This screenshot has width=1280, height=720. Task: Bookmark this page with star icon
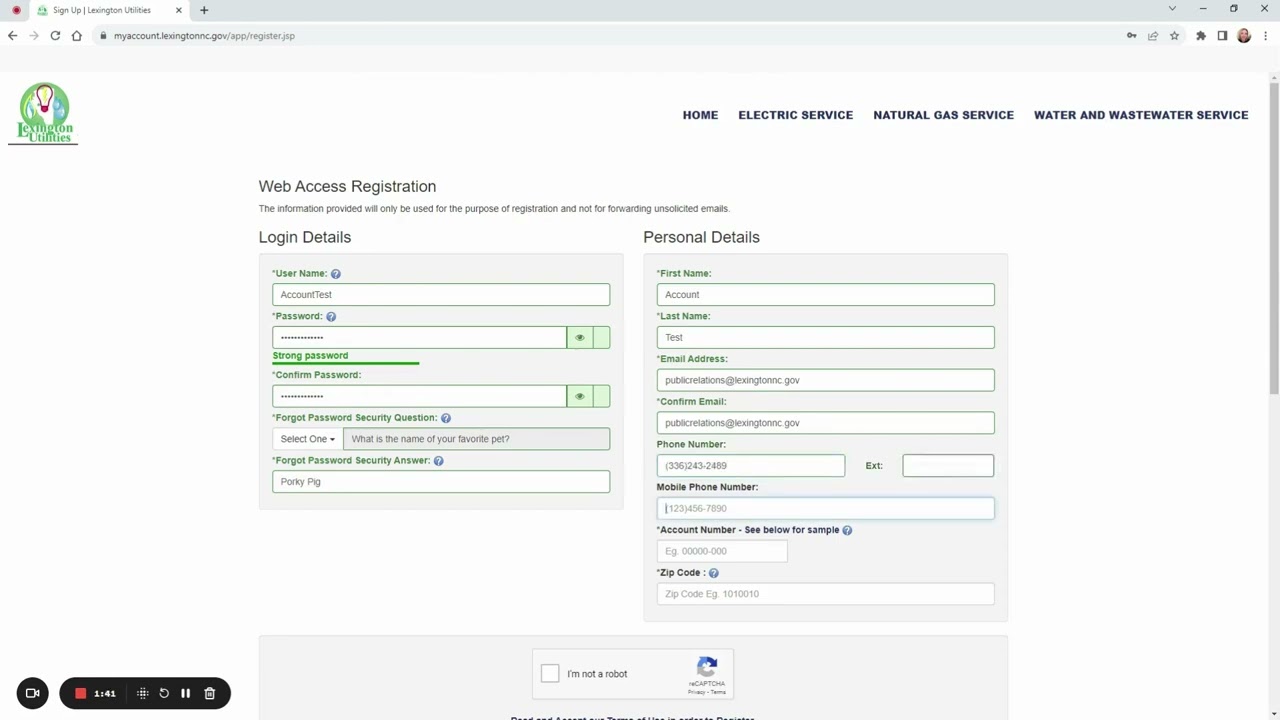[1174, 36]
